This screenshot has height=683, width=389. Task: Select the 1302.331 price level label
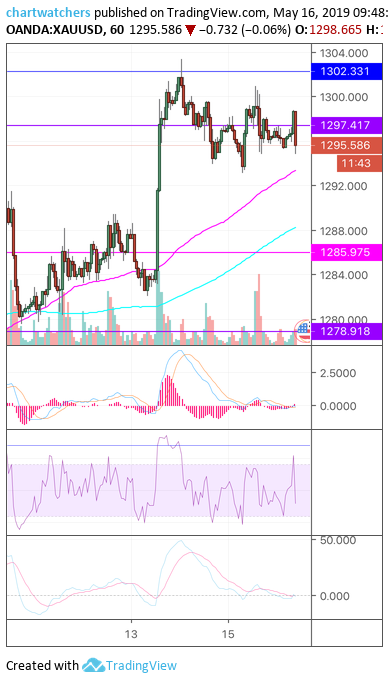click(346, 71)
